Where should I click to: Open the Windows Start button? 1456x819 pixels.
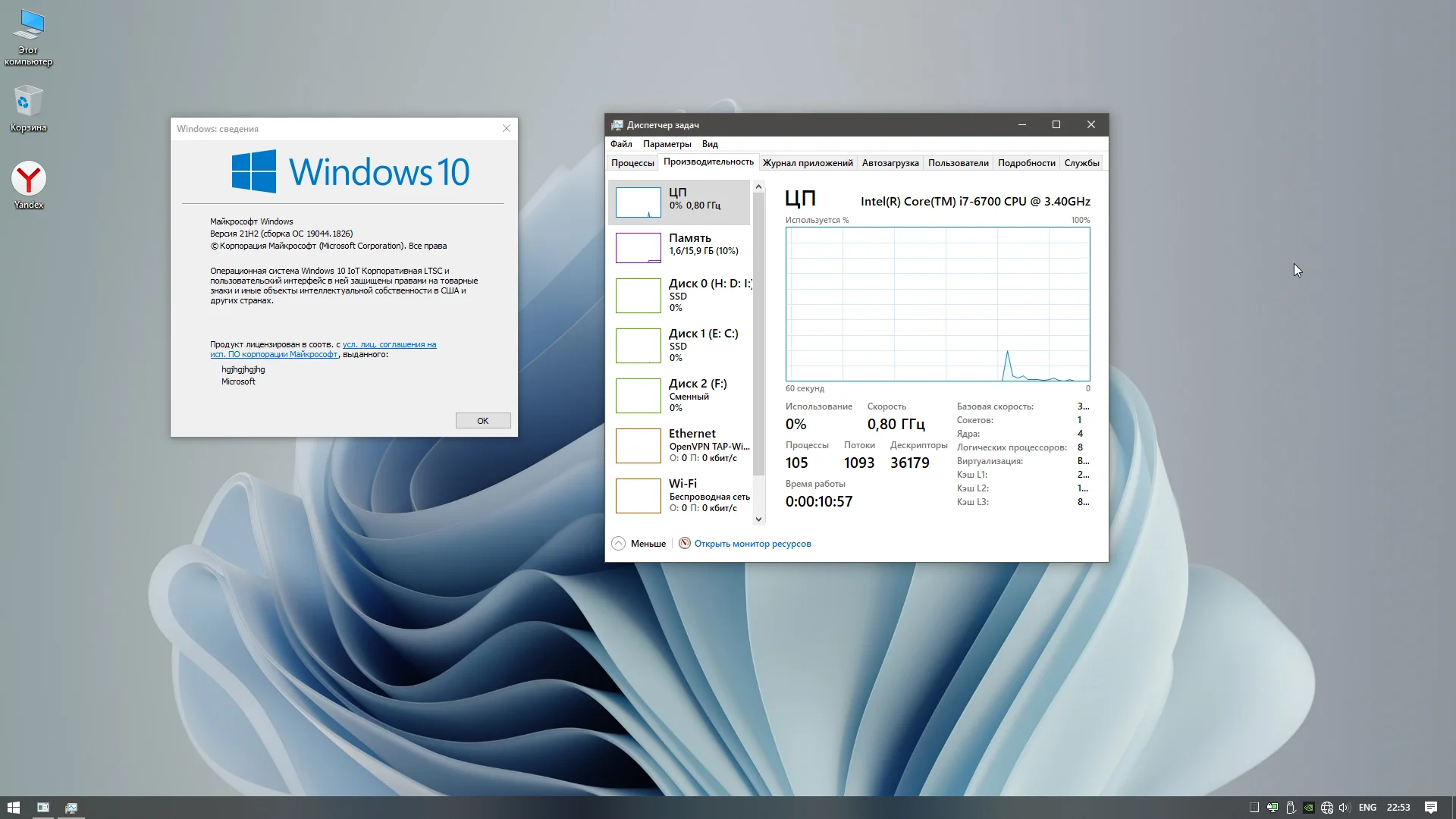click(x=14, y=808)
